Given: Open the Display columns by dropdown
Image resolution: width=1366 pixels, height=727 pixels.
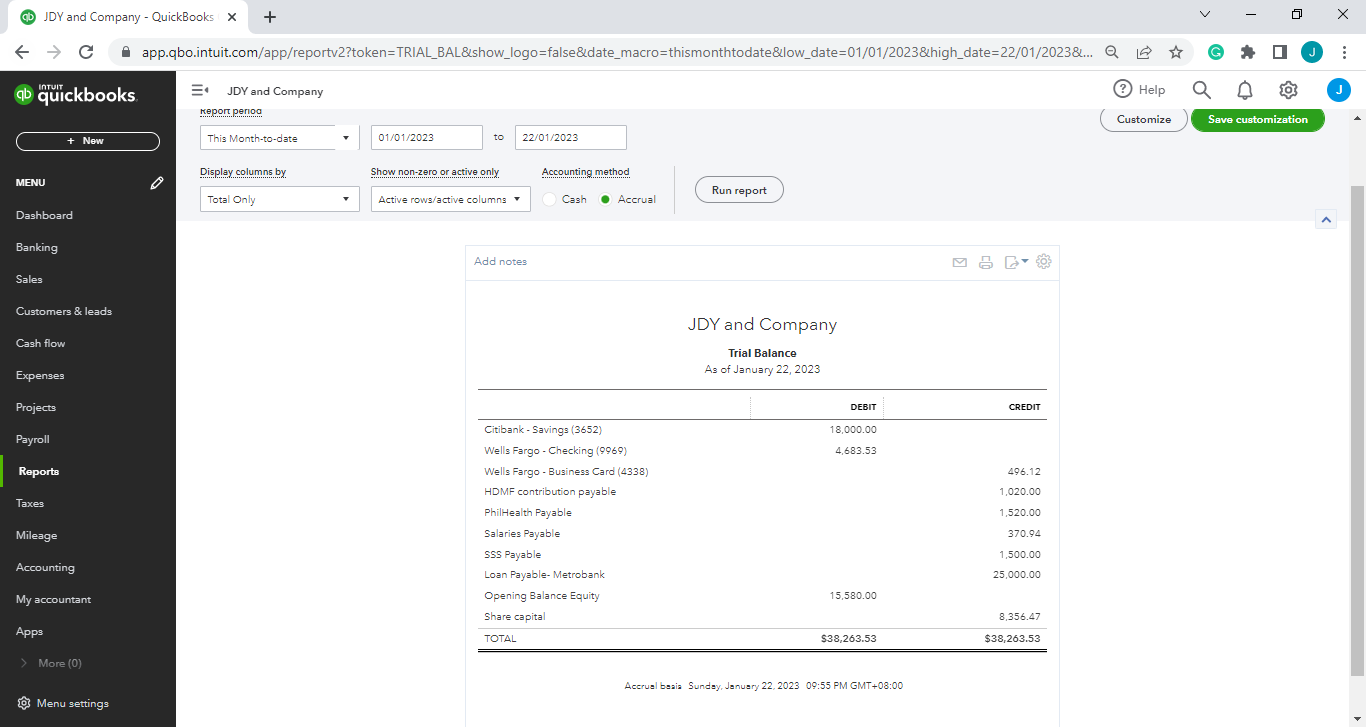Looking at the screenshot, I should (279, 199).
